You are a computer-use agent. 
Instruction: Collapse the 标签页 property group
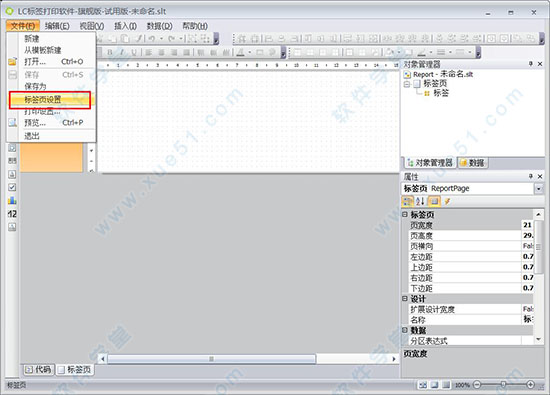(405, 214)
